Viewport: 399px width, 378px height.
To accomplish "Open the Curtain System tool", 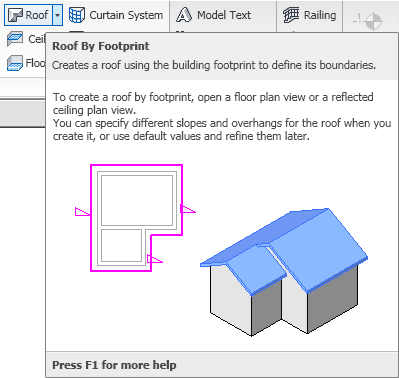I will tap(116, 15).
